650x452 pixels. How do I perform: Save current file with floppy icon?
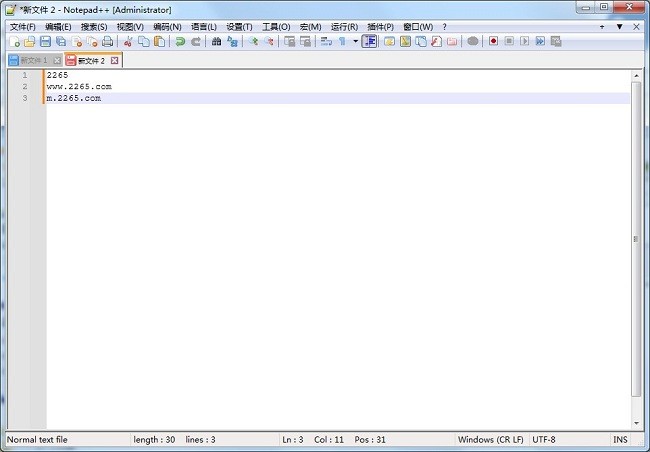pyautogui.click(x=45, y=41)
